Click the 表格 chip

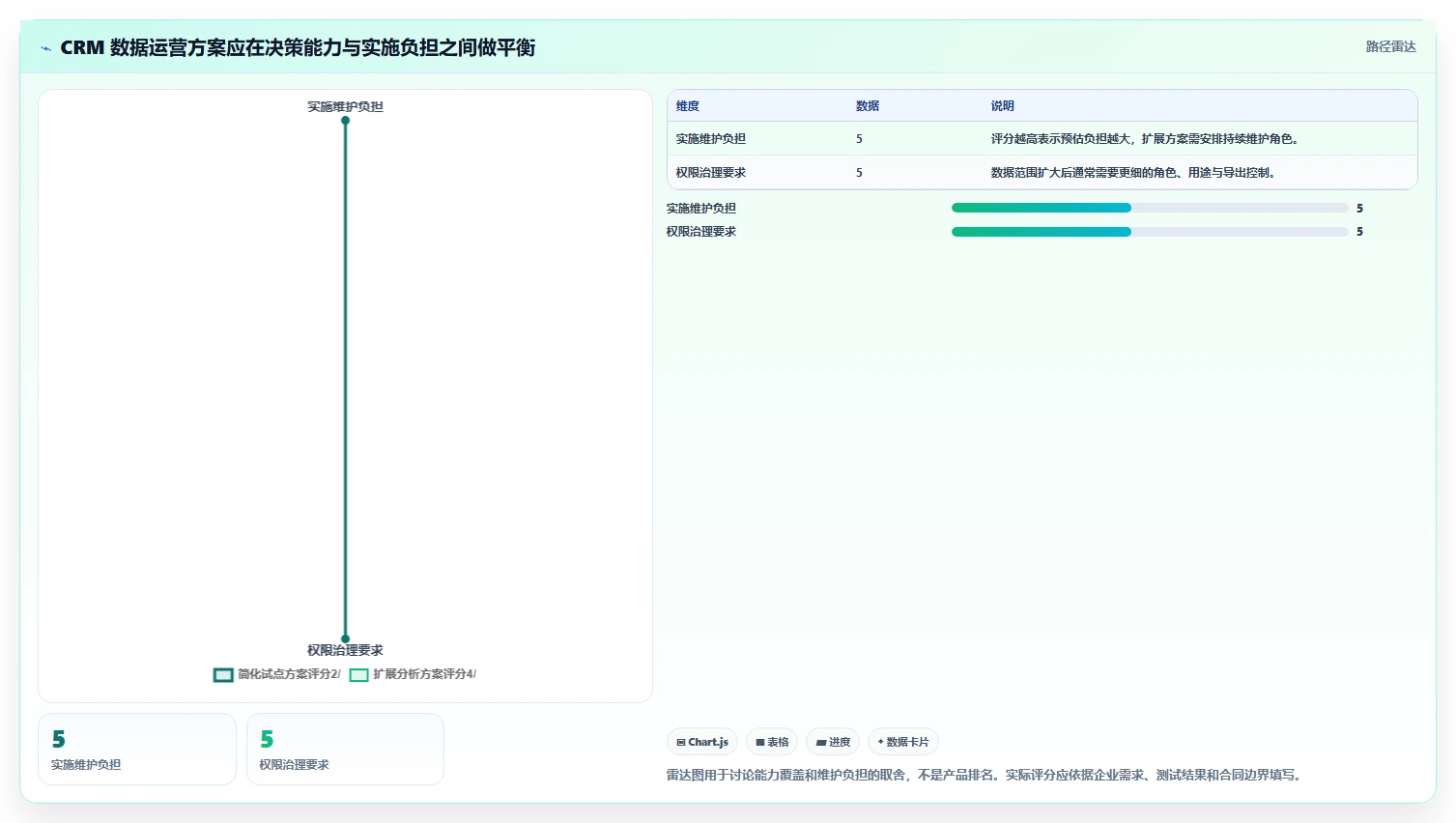click(772, 742)
